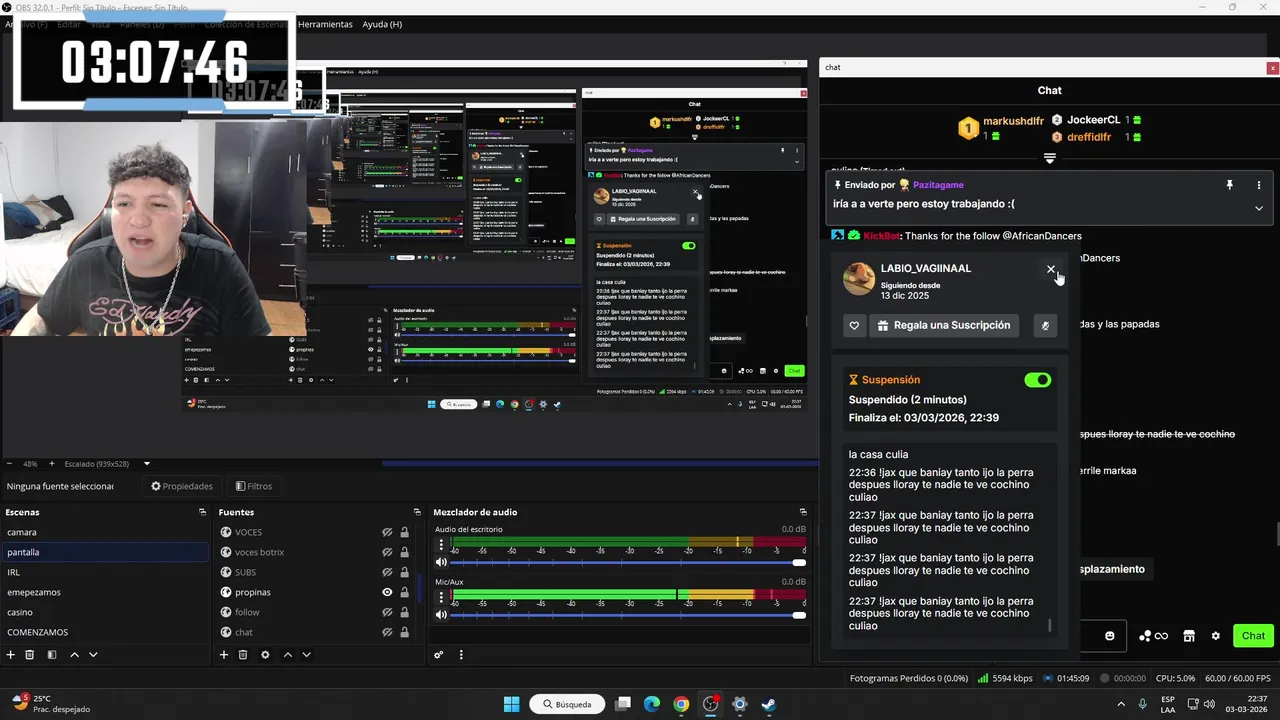Screen dimensions: 1280x720
Task: Select camara scene
Action: tap(104, 532)
